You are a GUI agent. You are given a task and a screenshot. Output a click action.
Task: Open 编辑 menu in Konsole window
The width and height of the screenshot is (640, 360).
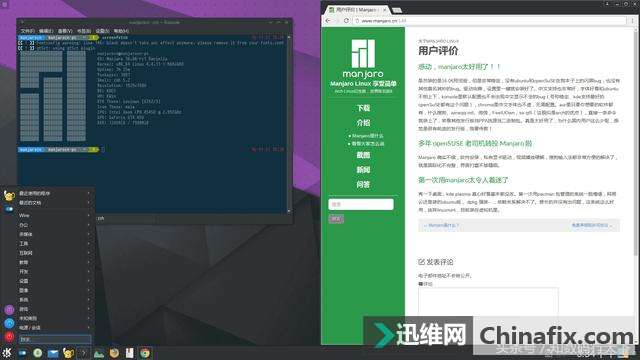coord(46,31)
